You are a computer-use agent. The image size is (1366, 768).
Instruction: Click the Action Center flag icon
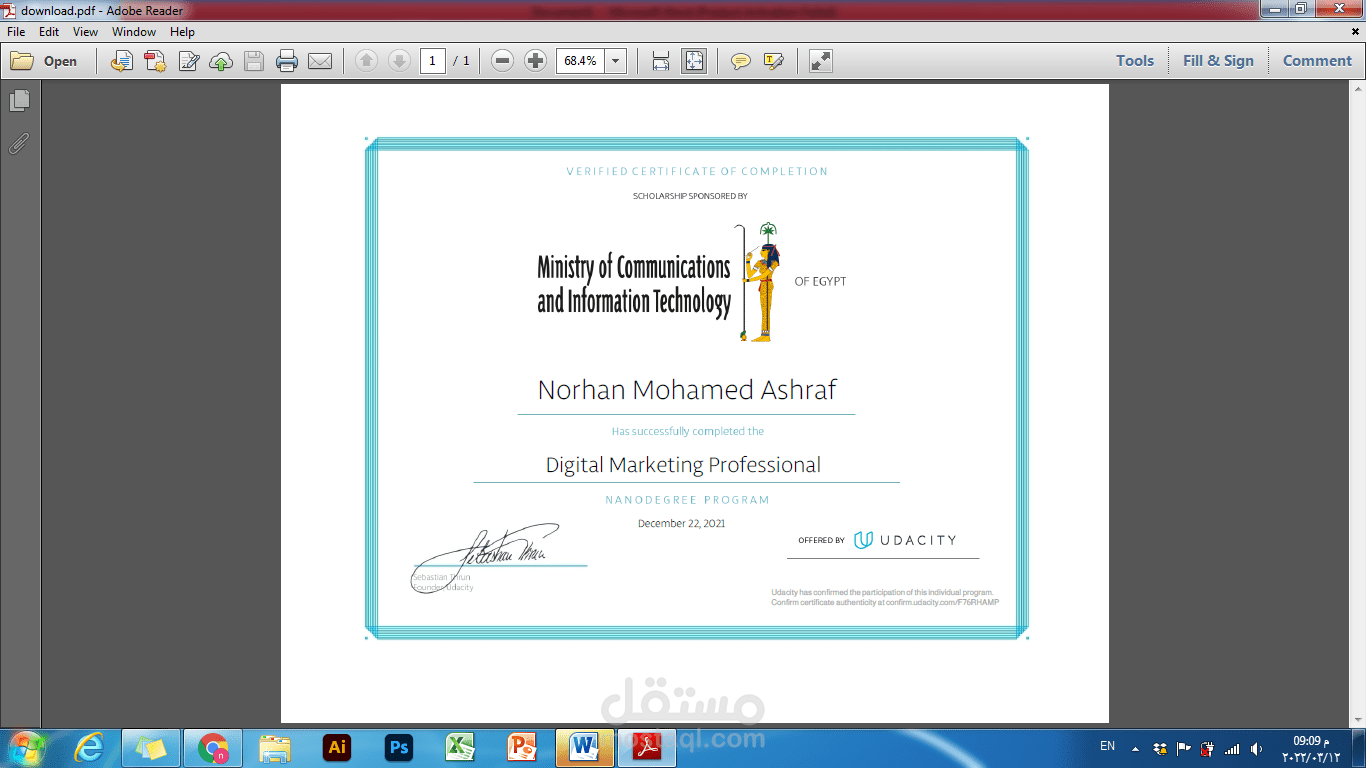(1184, 748)
